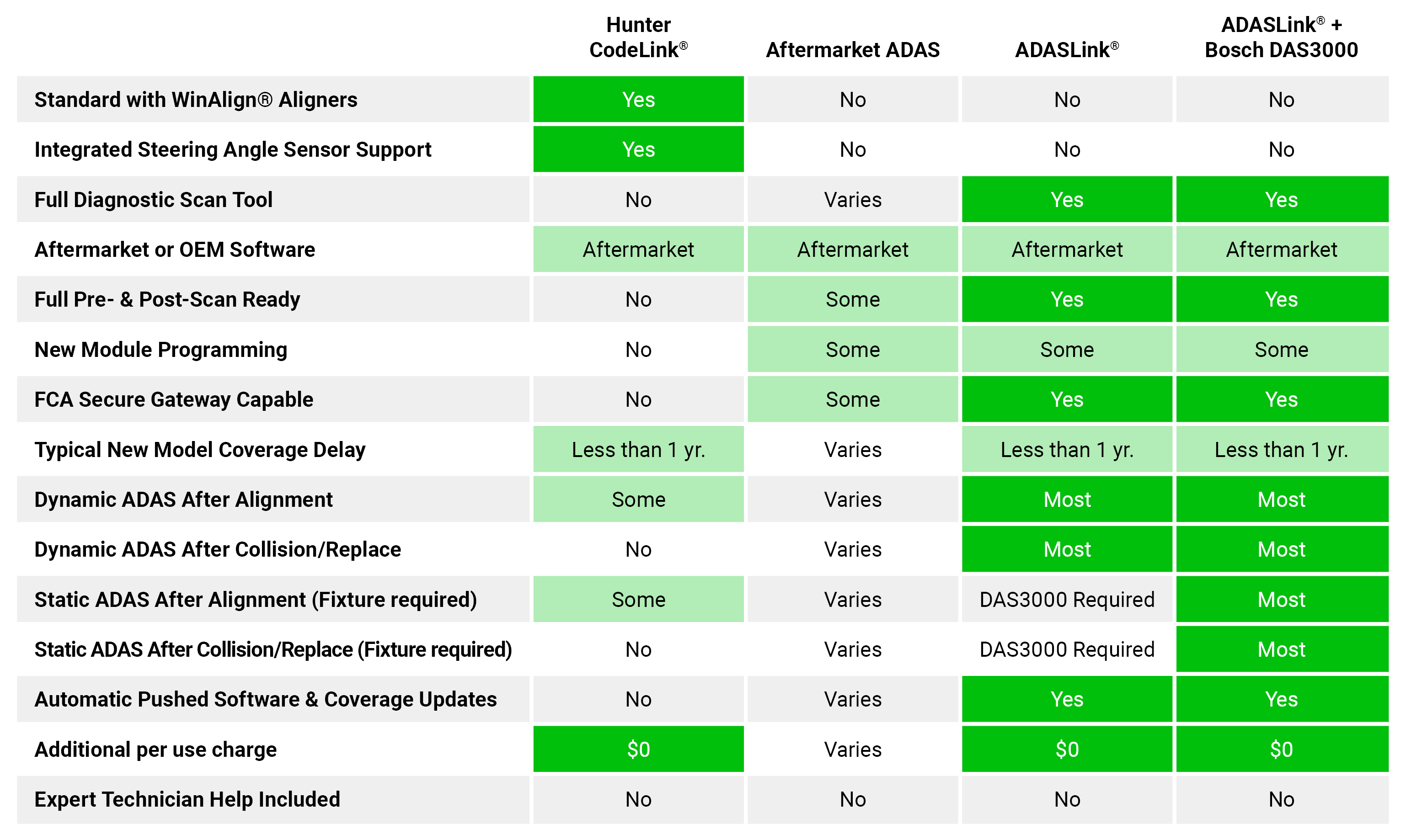Click the standalone ADASLink column header

(x=1067, y=50)
